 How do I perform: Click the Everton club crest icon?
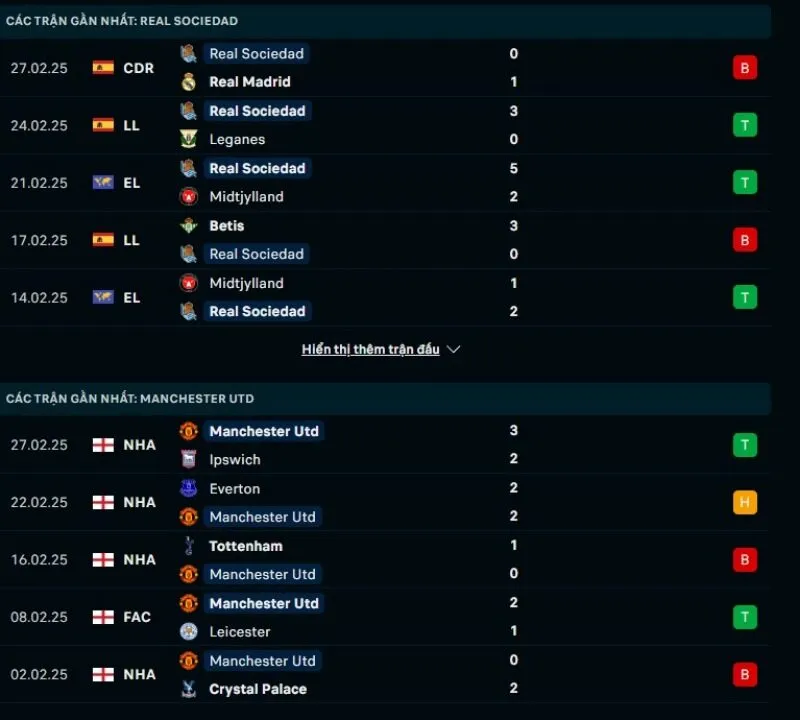pyautogui.click(x=188, y=489)
